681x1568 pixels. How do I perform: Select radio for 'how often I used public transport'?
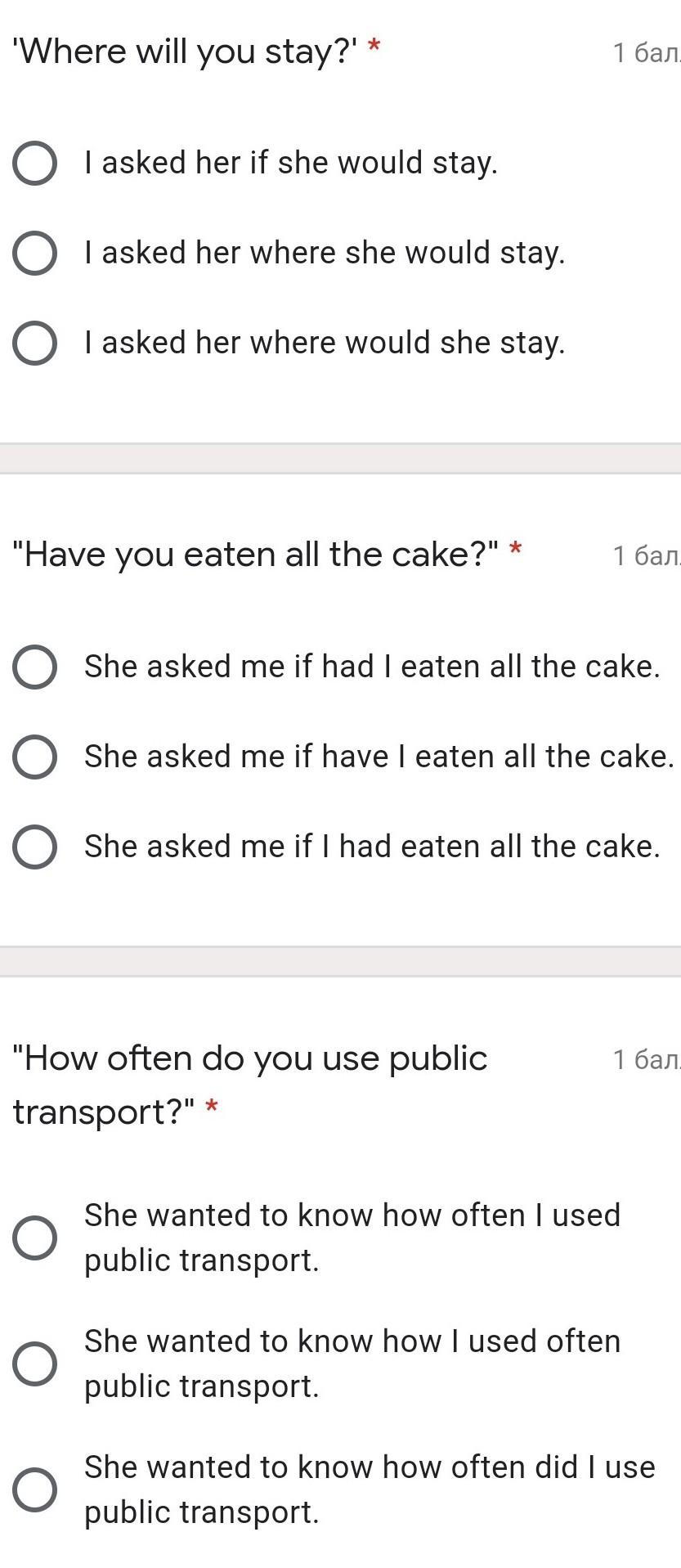pos(34,1238)
